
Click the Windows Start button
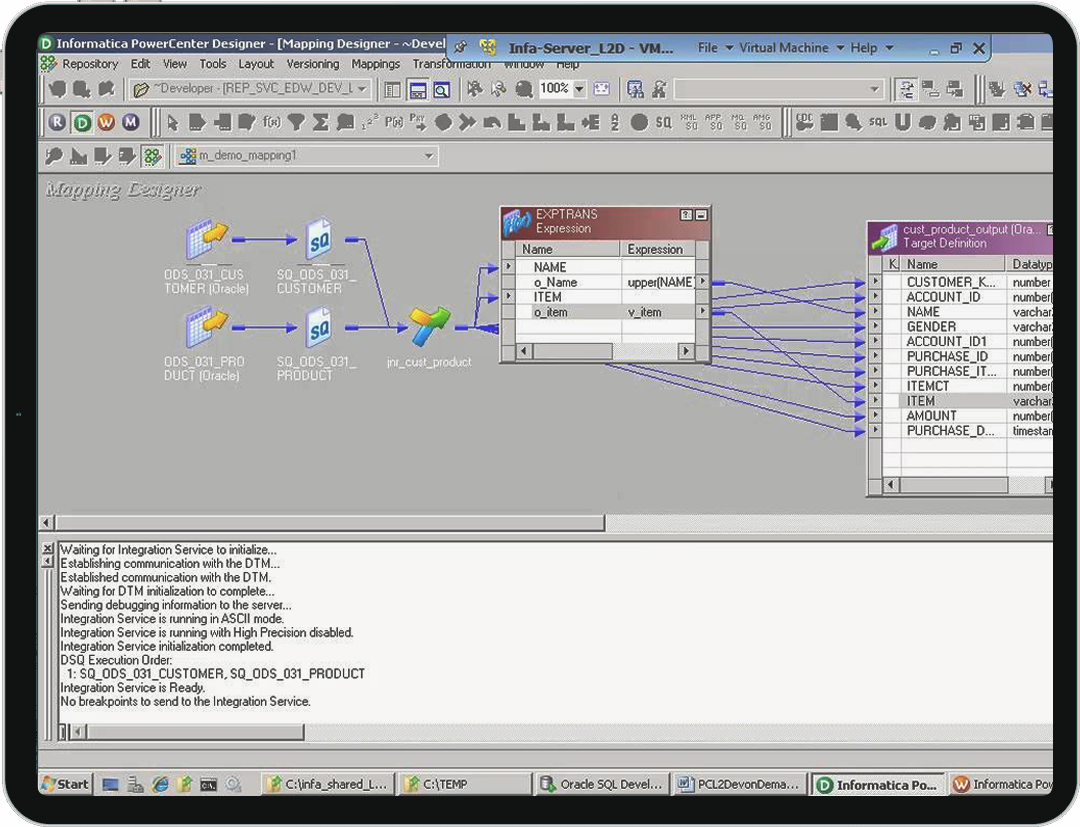coord(65,784)
